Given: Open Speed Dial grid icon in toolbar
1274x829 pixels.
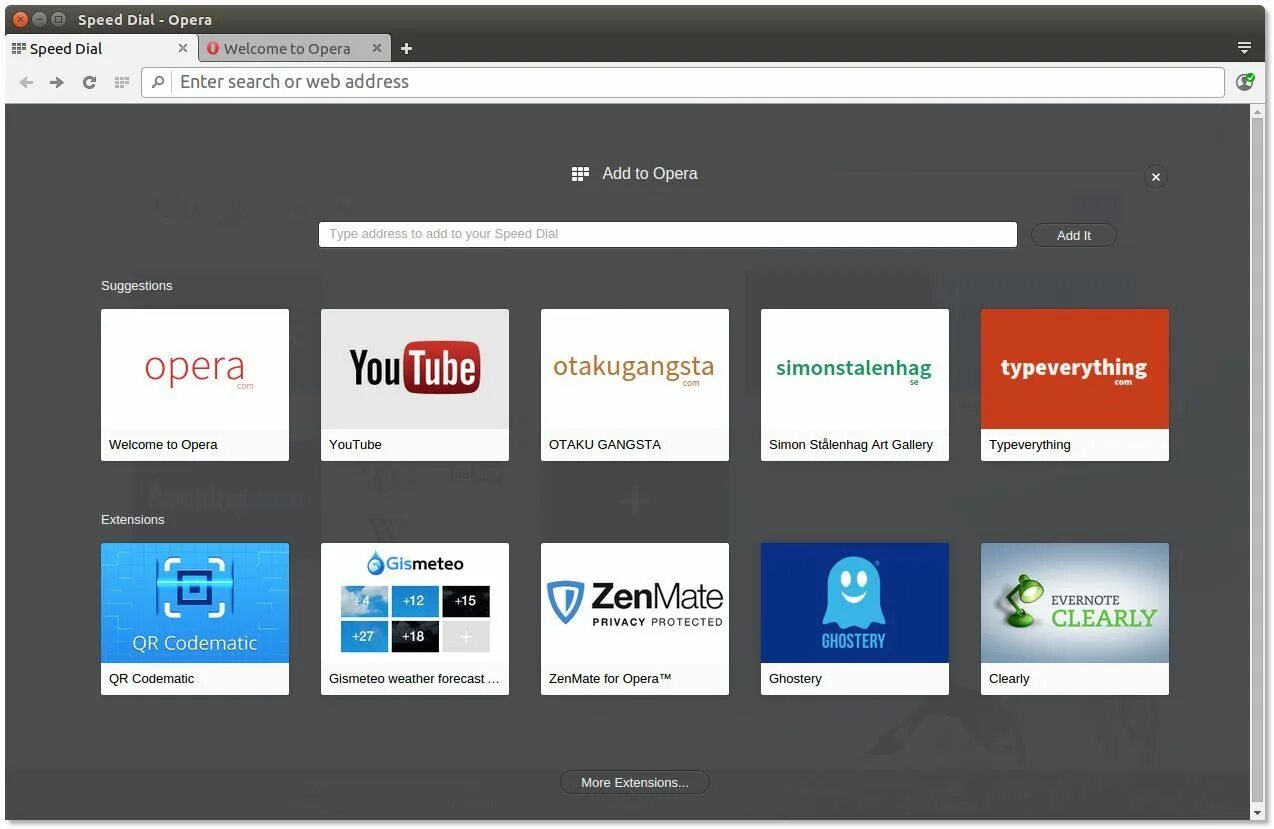Looking at the screenshot, I should (122, 82).
